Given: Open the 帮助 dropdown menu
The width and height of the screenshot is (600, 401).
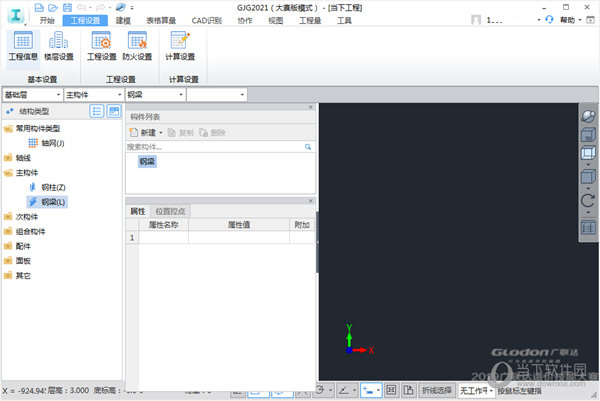Looking at the screenshot, I should [571, 20].
